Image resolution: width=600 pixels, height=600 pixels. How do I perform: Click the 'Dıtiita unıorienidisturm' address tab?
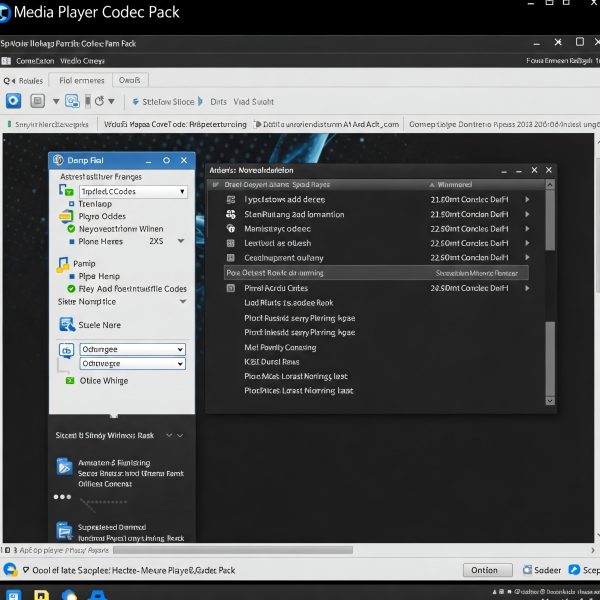click(327, 124)
